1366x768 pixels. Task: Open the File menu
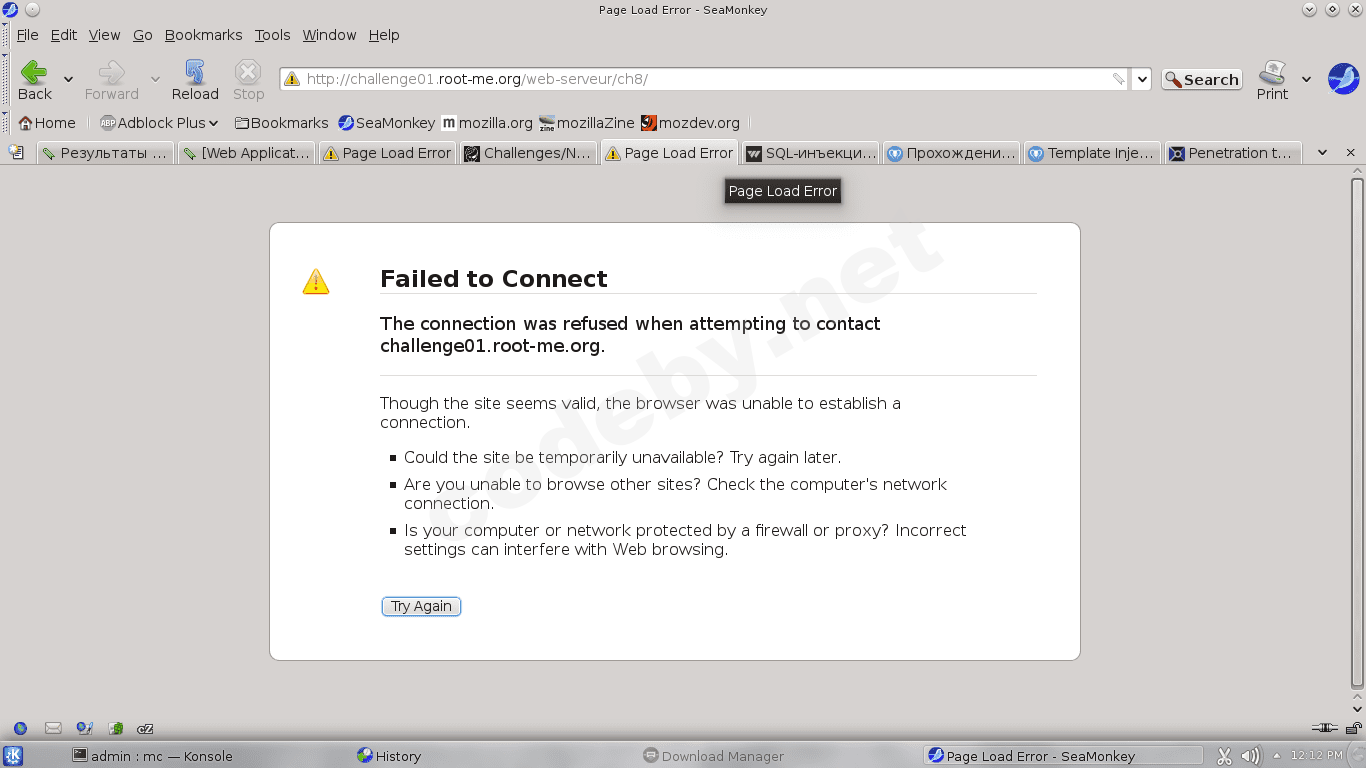27,35
